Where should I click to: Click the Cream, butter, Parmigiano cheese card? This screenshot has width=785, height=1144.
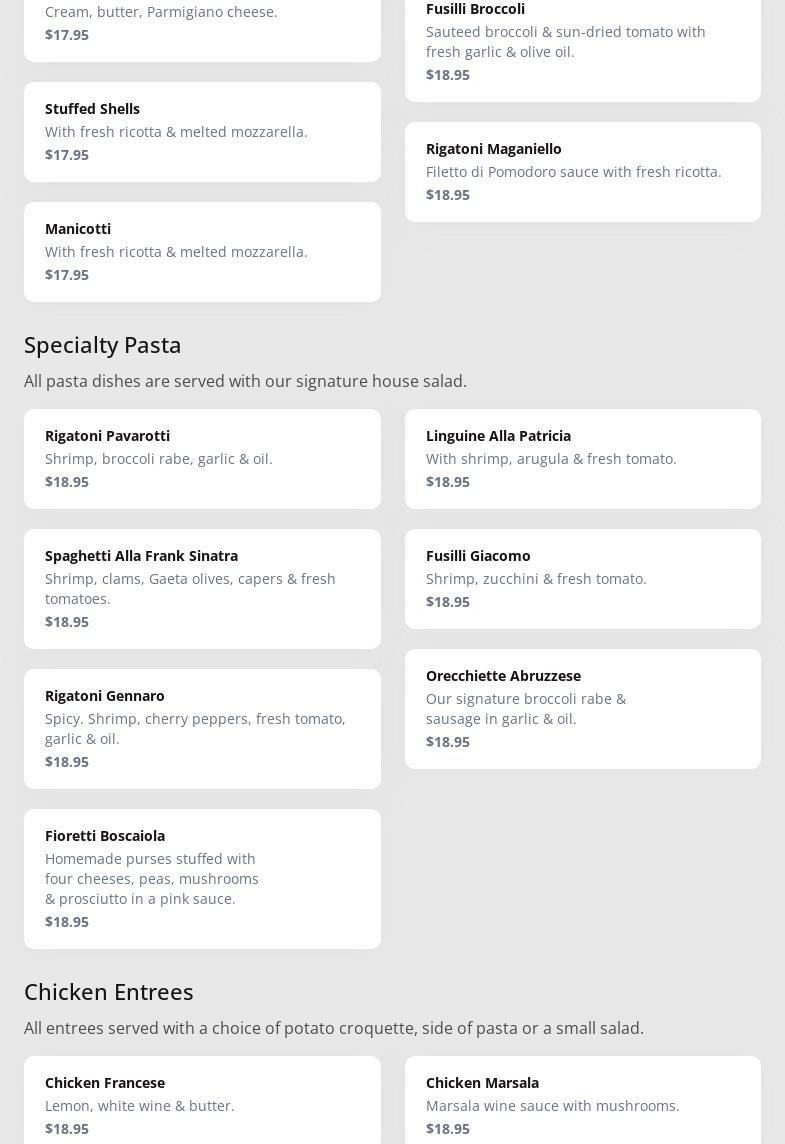(202, 29)
